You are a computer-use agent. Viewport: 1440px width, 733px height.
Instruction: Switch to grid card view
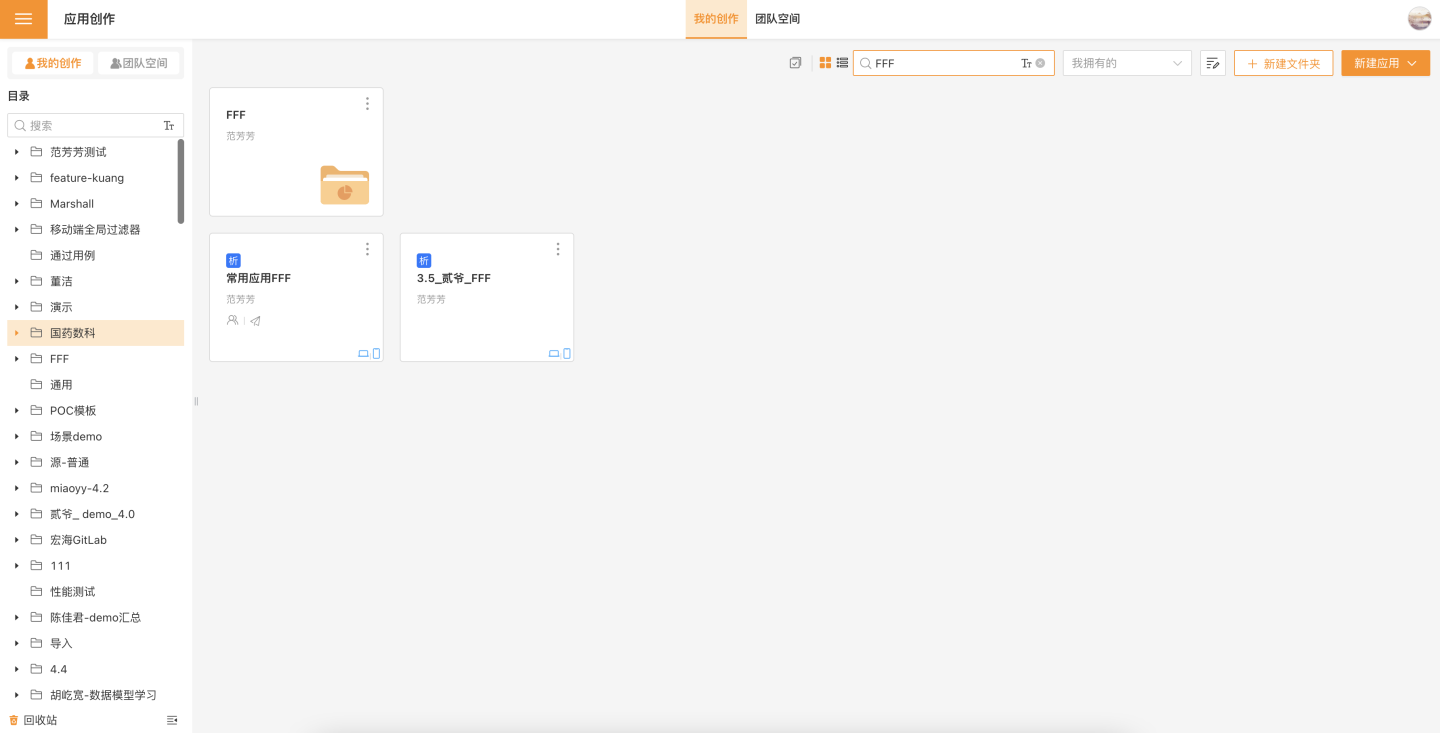pyautogui.click(x=825, y=63)
